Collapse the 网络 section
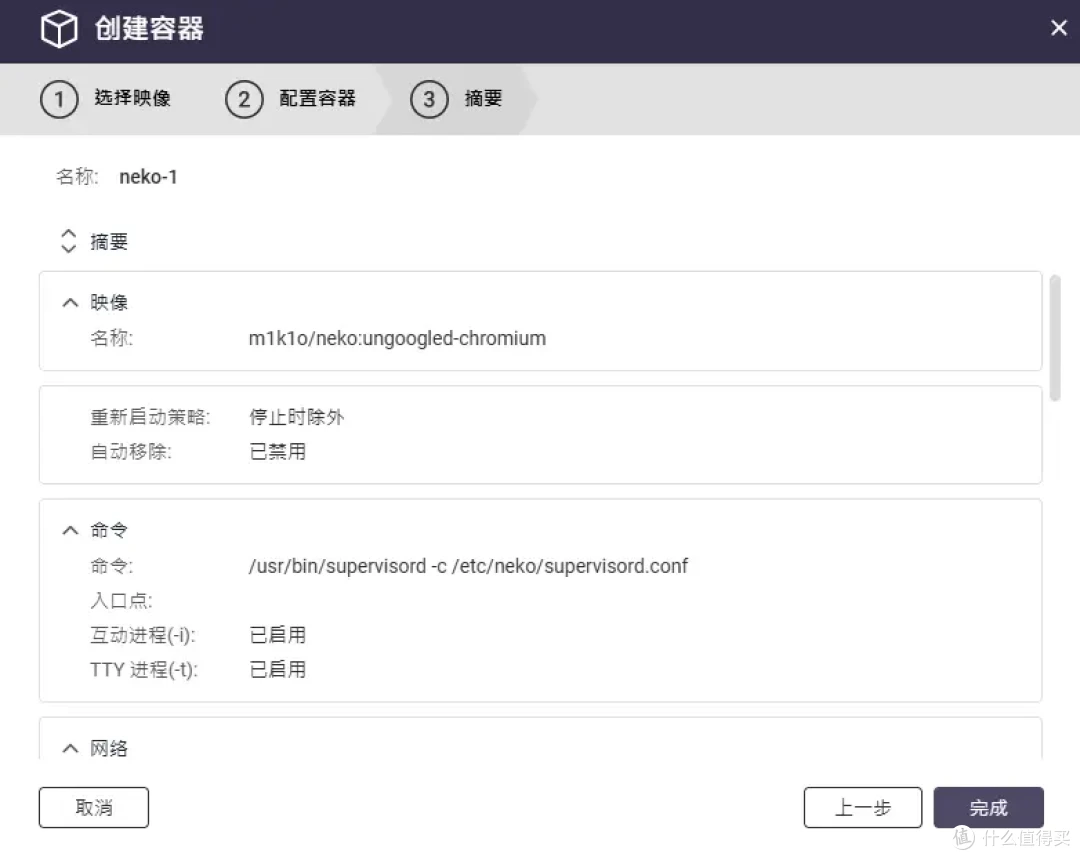Screen dimensions: 1080x860 tap(70, 748)
